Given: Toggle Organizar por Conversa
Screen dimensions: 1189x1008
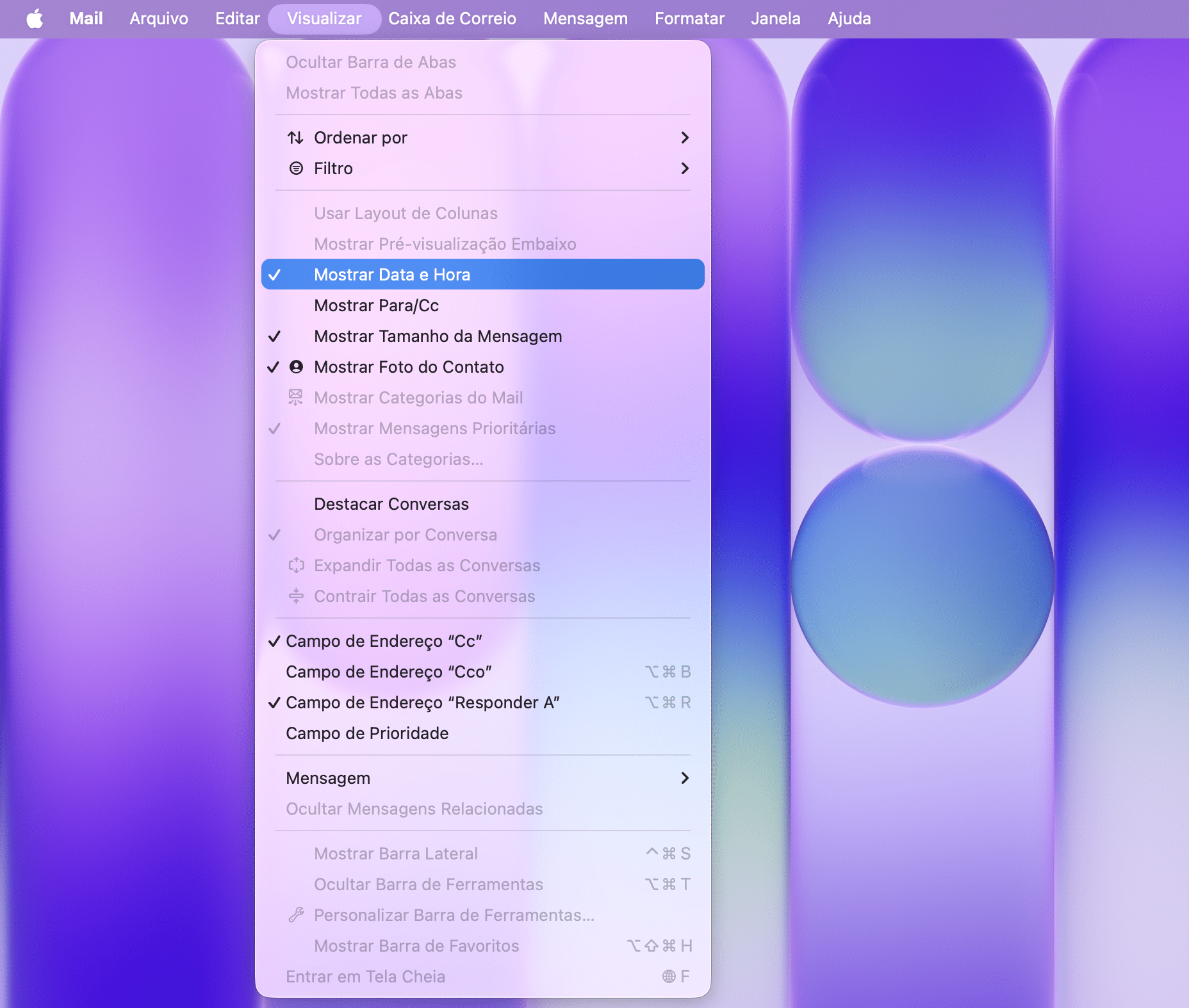Looking at the screenshot, I should [483, 535].
